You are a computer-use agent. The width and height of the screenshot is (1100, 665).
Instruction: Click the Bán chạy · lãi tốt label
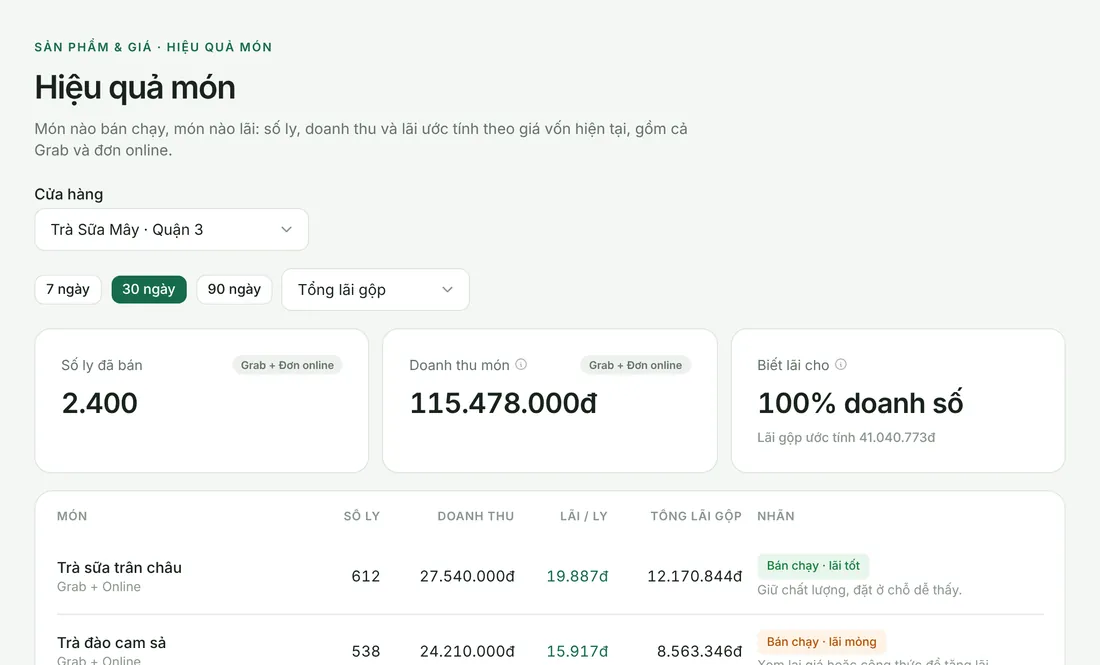click(x=813, y=566)
